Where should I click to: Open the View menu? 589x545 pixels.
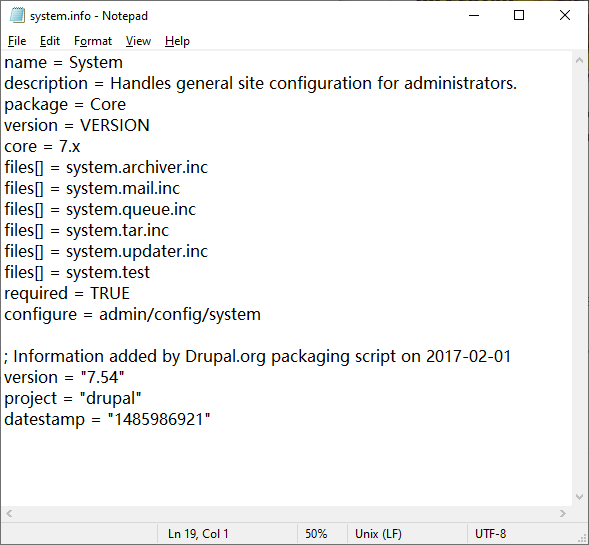tap(138, 41)
